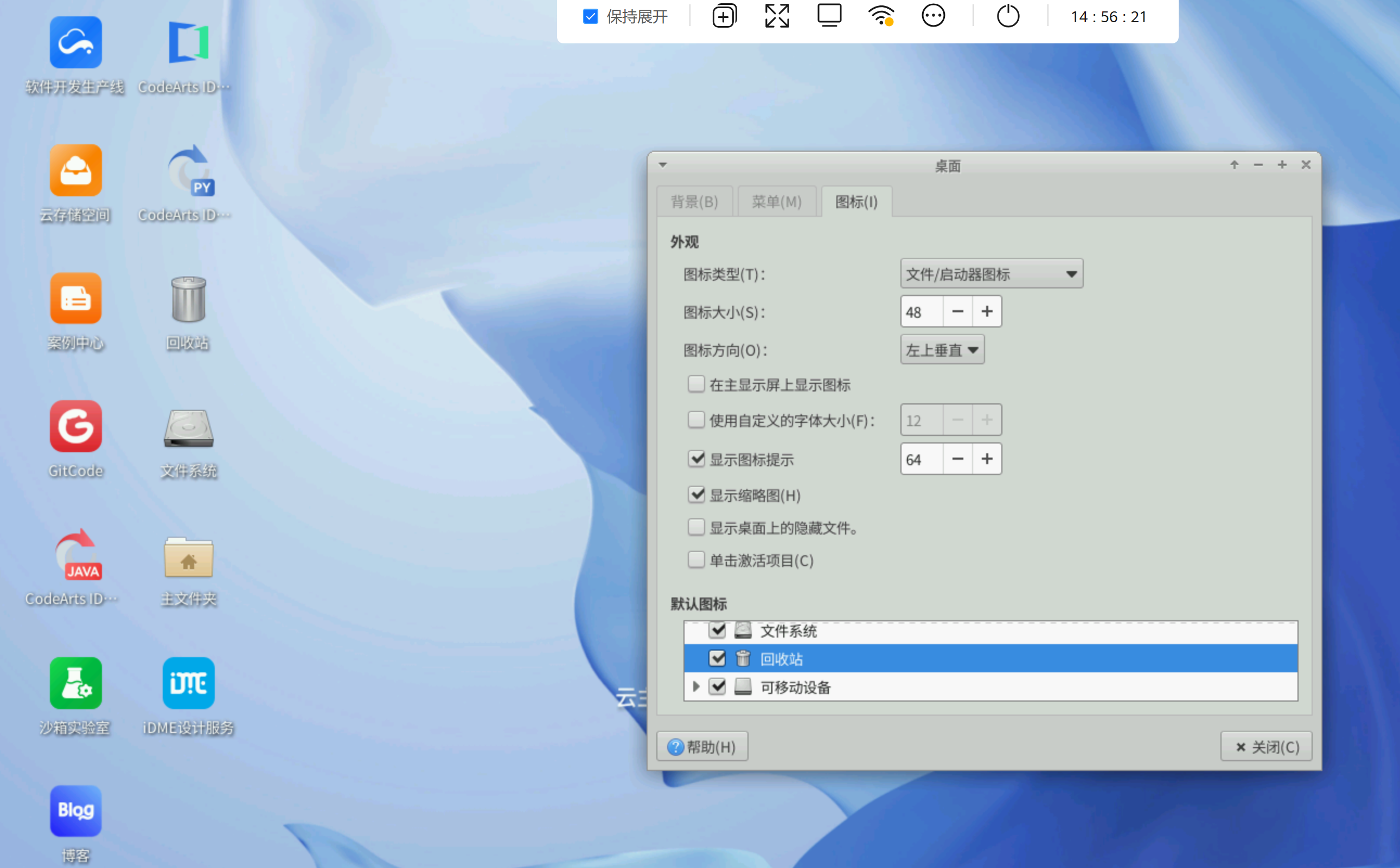Open the 图标方向 左上垂直 dropdown

pyautogui.click(x=942, y=350)
